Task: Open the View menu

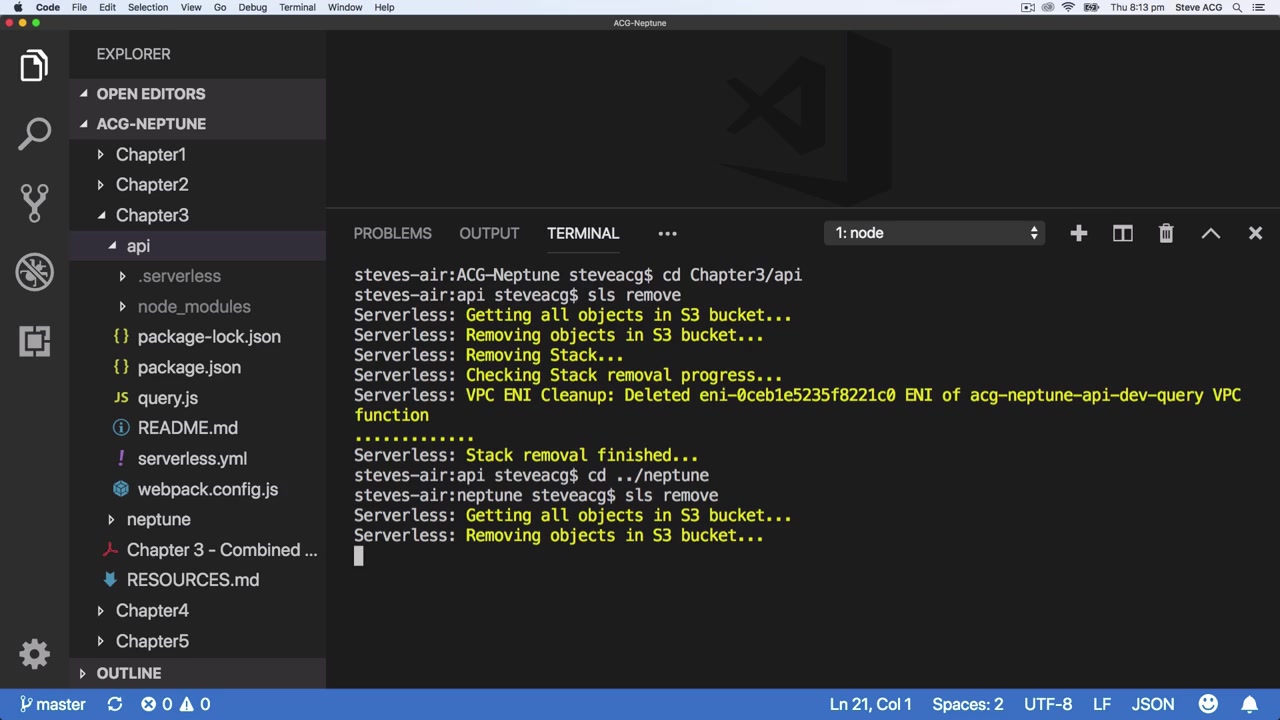Action: pyautogui.click(x=191, y=7)
